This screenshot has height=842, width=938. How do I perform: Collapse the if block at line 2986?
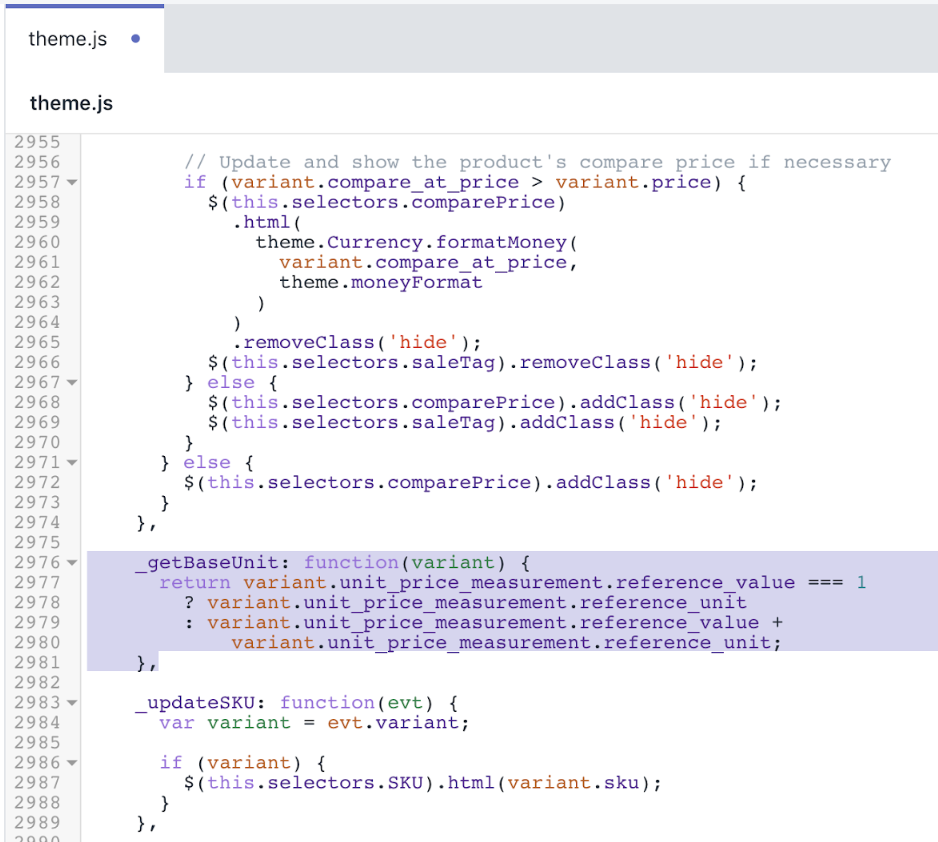[71, 763]
